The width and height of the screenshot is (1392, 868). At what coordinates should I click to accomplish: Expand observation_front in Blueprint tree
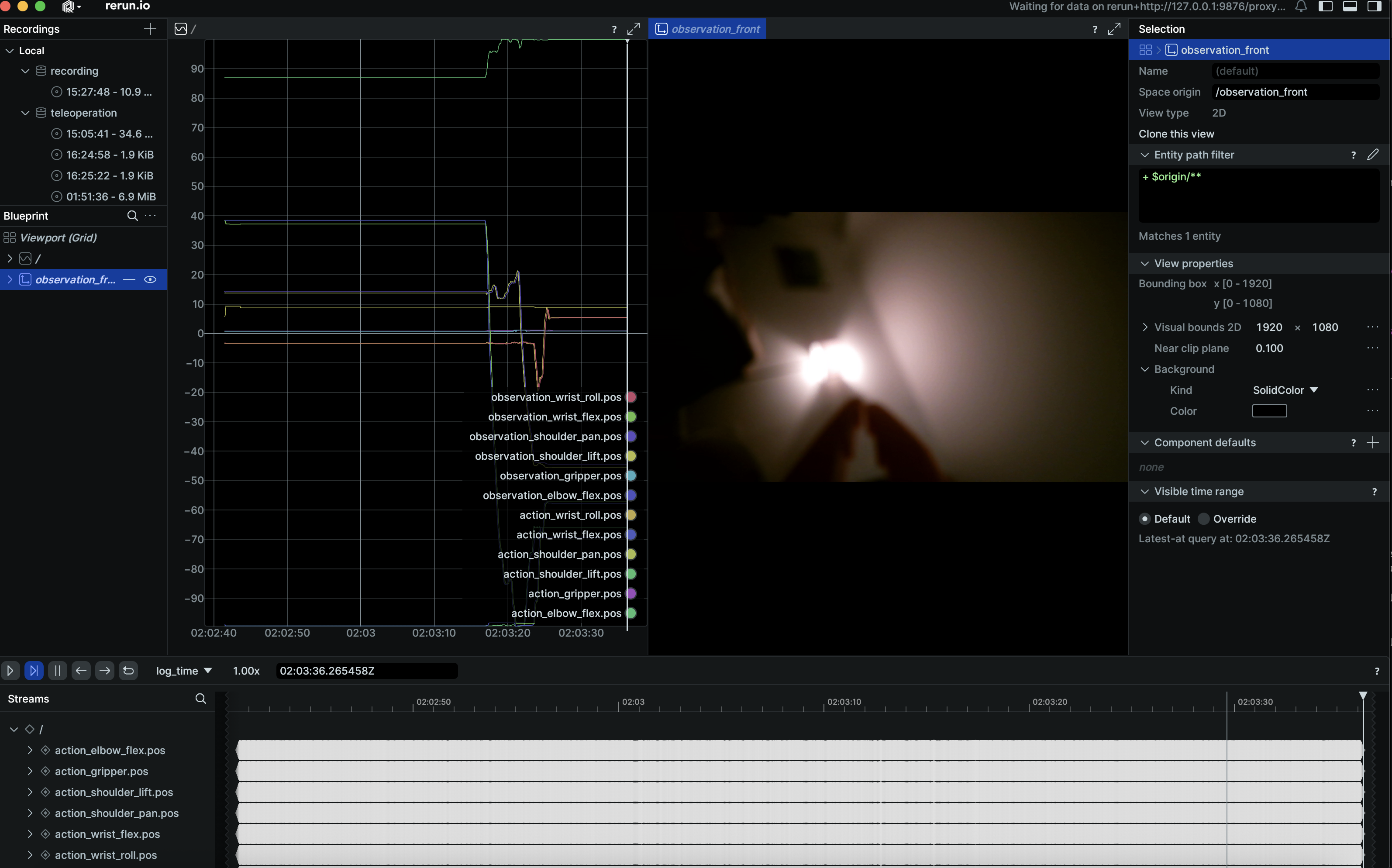(x=10, y=279)
